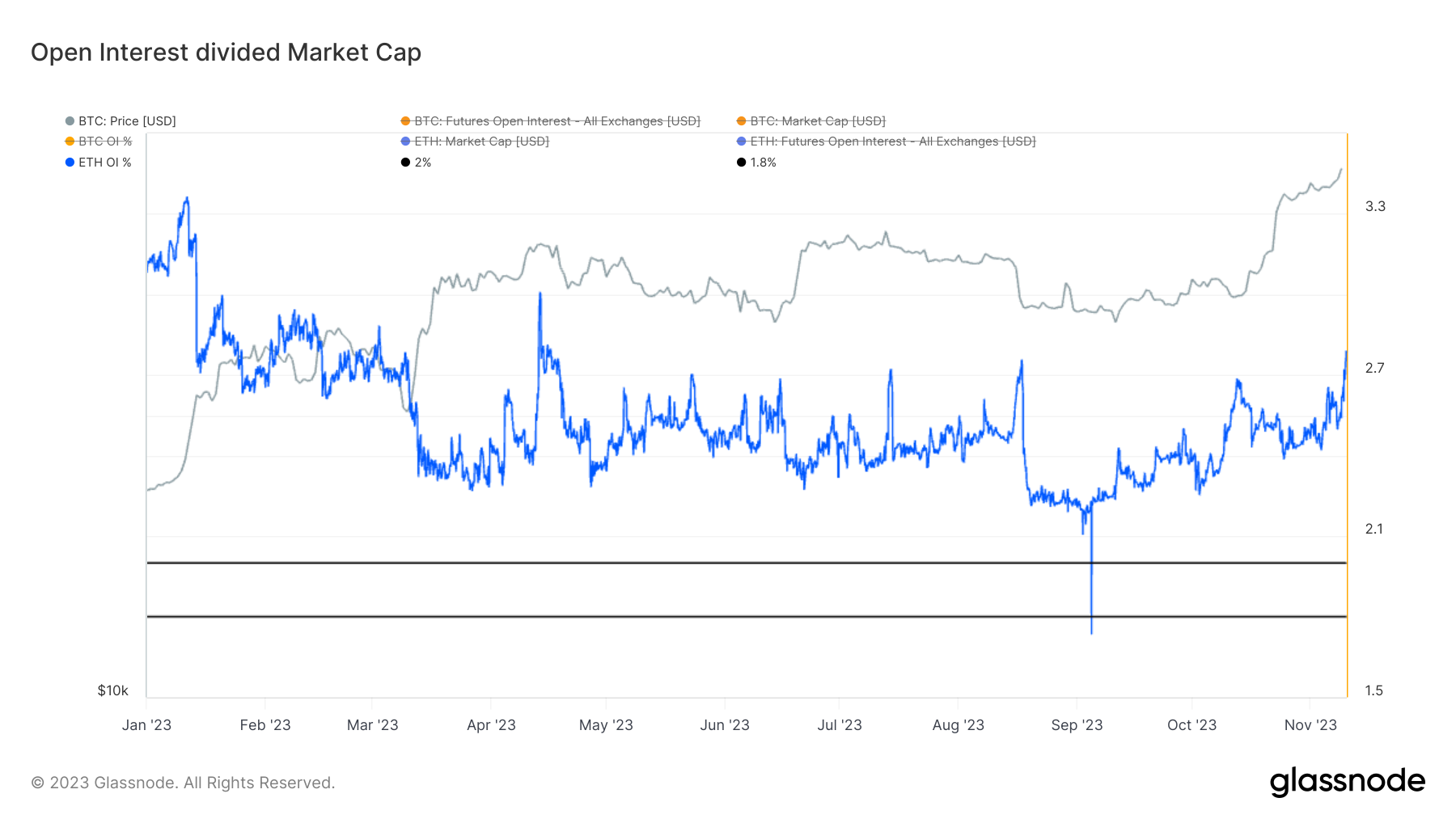Click the 1.5 value on right axis

(1374, 690)
